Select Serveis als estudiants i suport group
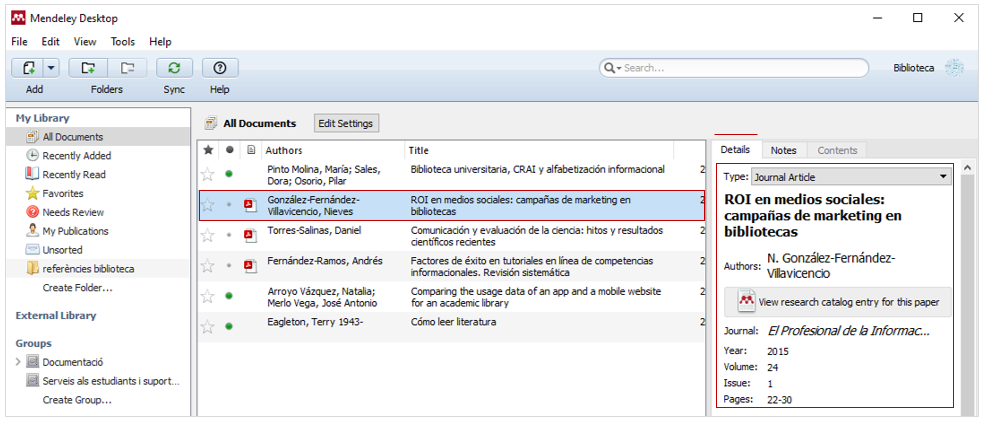The height and width of the screenshot is (425, 986). click(103, 381)
